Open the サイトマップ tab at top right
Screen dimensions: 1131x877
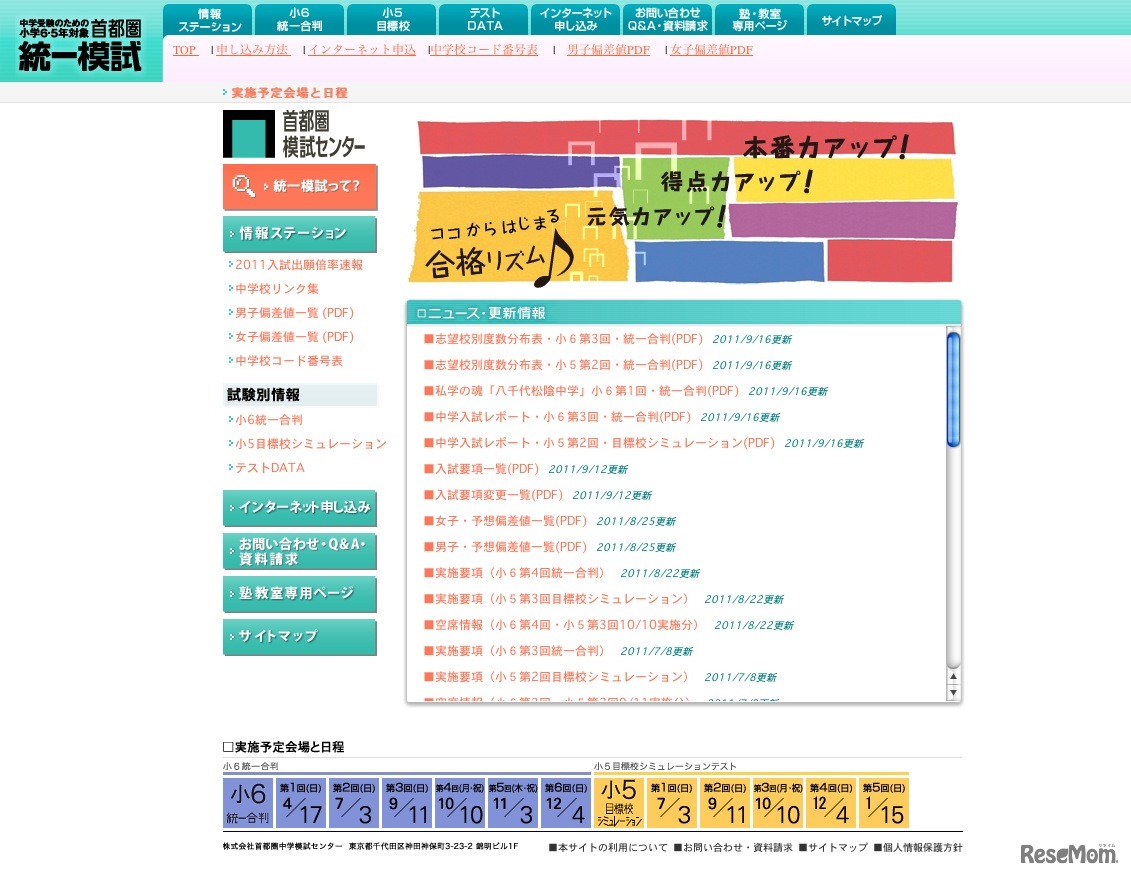(851, 18)
